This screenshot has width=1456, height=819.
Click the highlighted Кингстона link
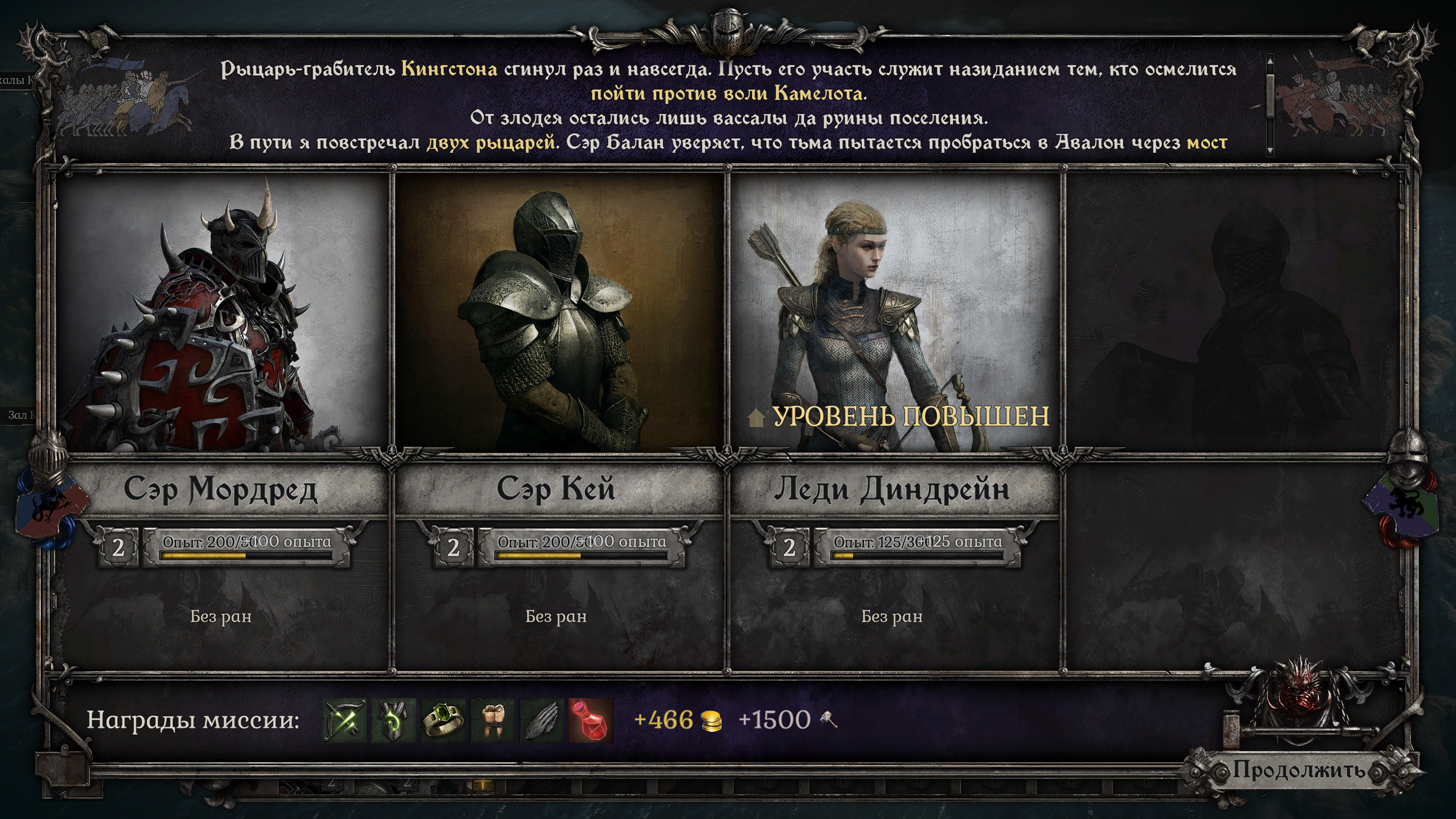coord(449,69)
